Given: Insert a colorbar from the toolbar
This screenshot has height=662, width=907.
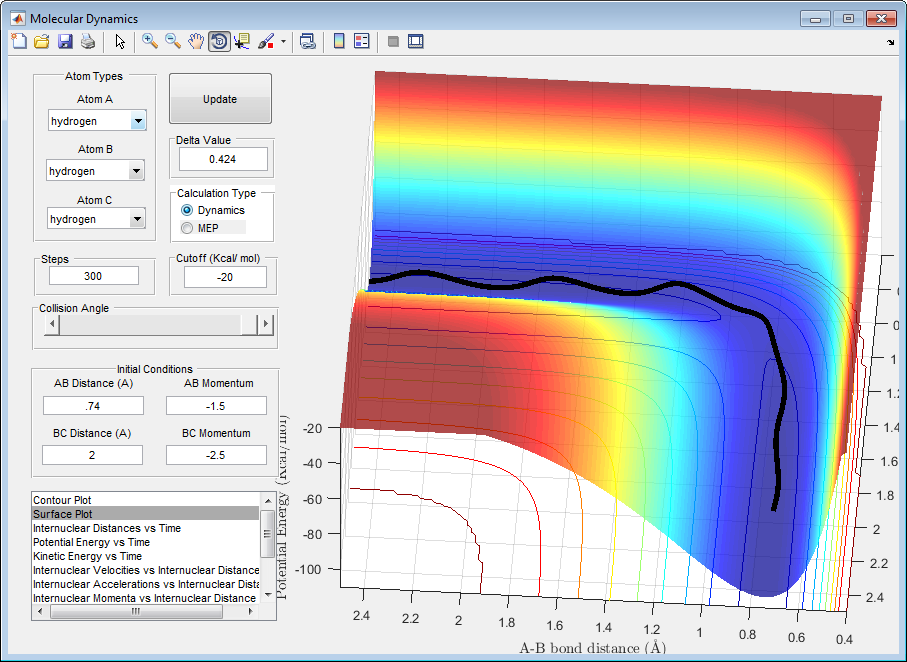Looking at the screenshot, I should [x=339, y=41].
